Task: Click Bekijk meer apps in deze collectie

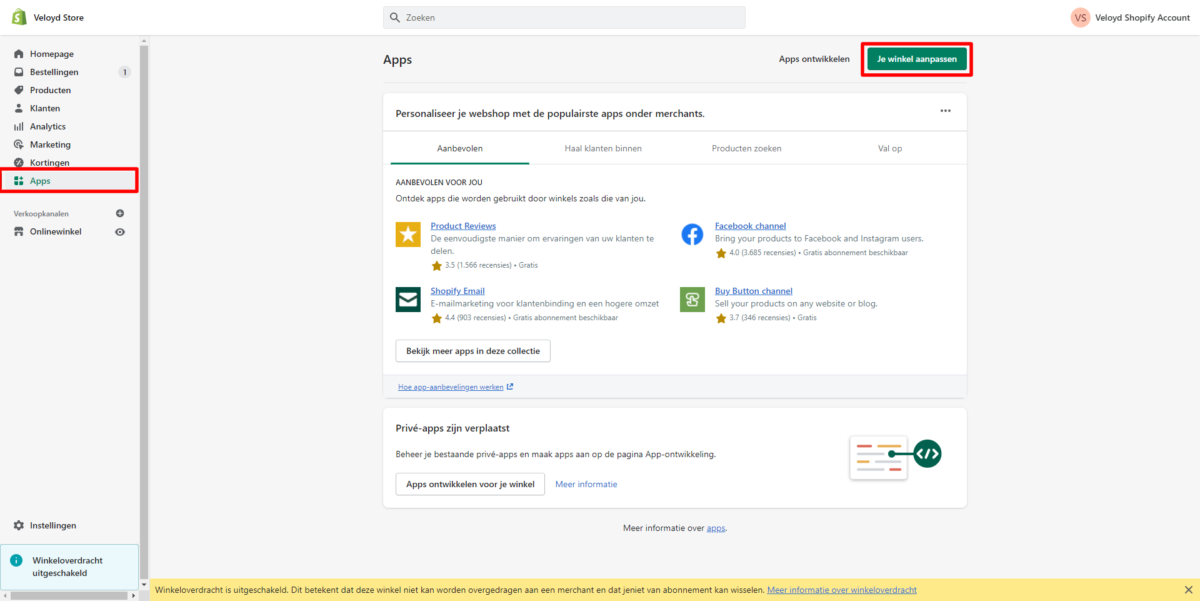Action: pos(473,351)
